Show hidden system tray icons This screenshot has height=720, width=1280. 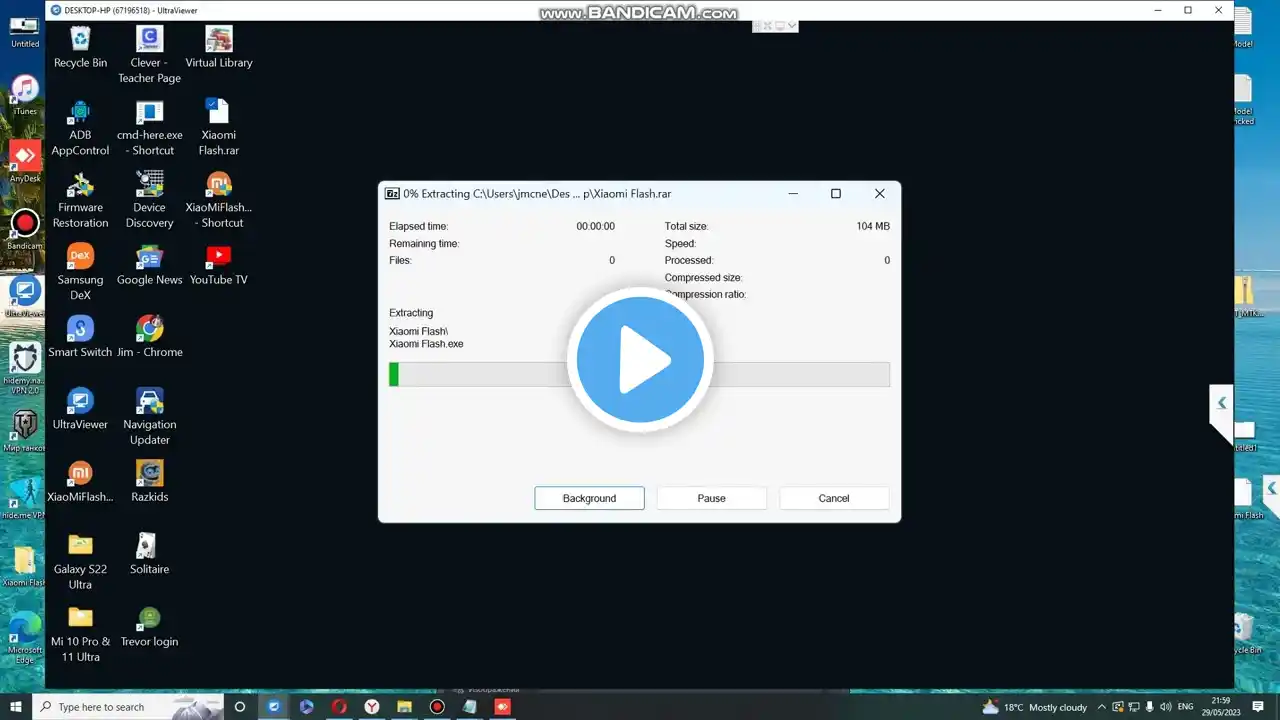pyautogui.click(x=1101, y=707)
